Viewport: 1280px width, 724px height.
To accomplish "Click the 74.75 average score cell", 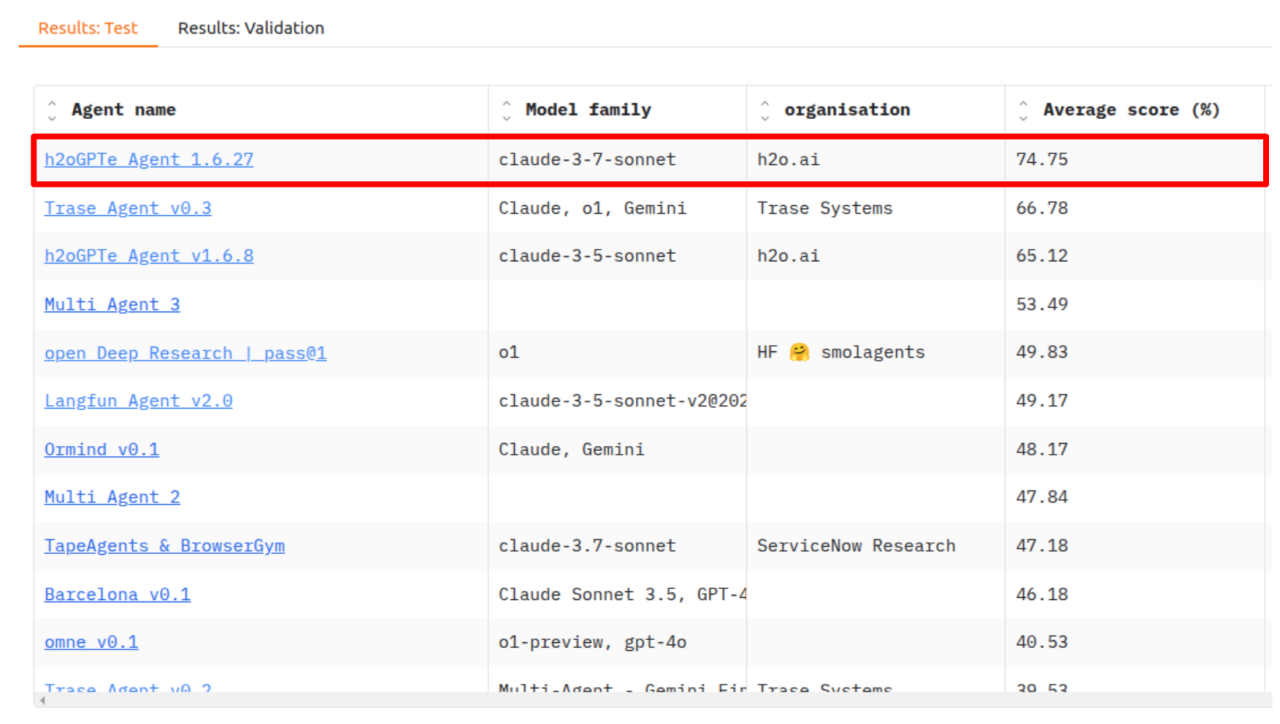I will pyautogui.click(x=1042, y=159).
